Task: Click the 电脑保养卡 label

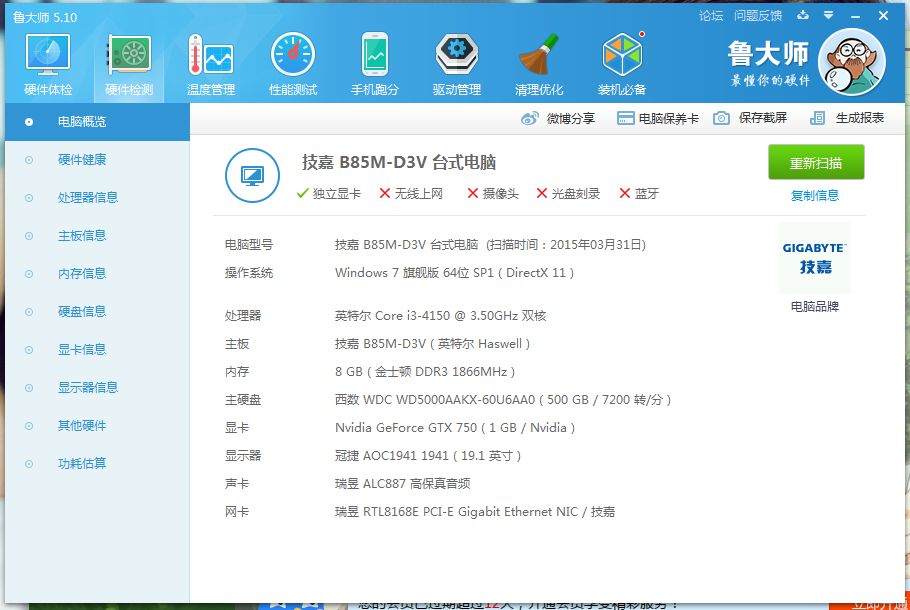Action: pos(669,118)
